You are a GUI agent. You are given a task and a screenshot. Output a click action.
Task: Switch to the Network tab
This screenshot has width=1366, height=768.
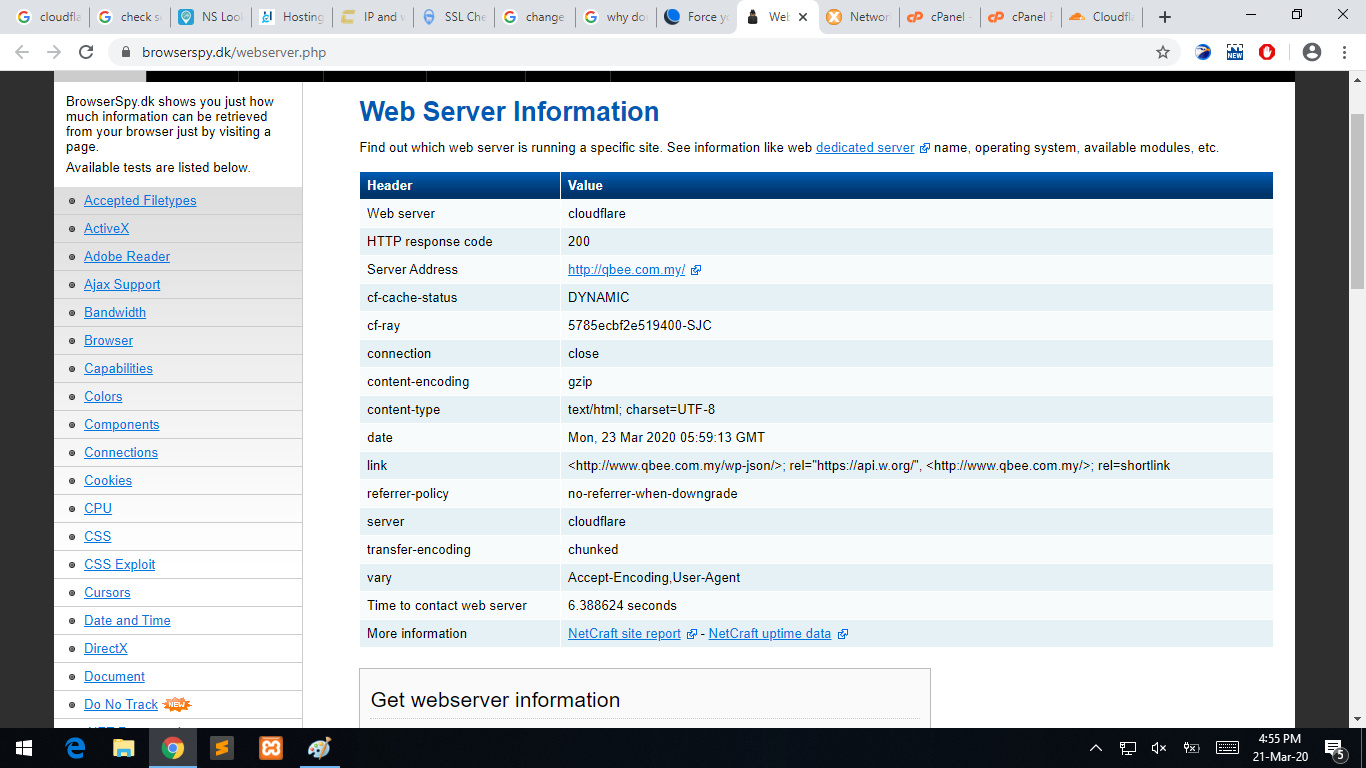pos(859,17)
